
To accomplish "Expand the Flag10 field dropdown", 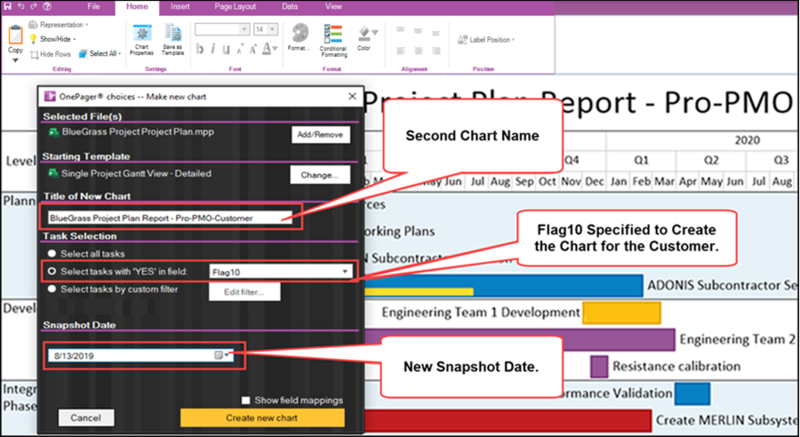I will tap(345, 272).
